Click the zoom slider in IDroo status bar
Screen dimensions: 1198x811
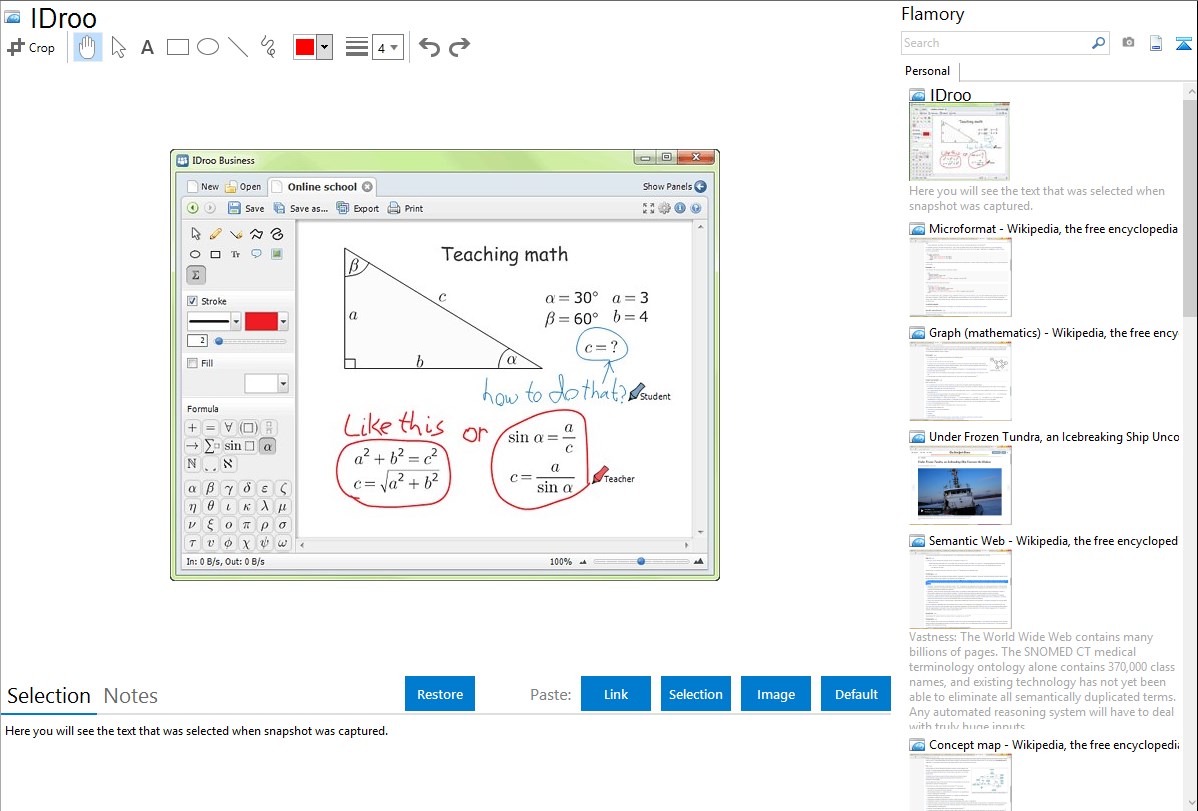pyautogui.click(x=641, y=561)
